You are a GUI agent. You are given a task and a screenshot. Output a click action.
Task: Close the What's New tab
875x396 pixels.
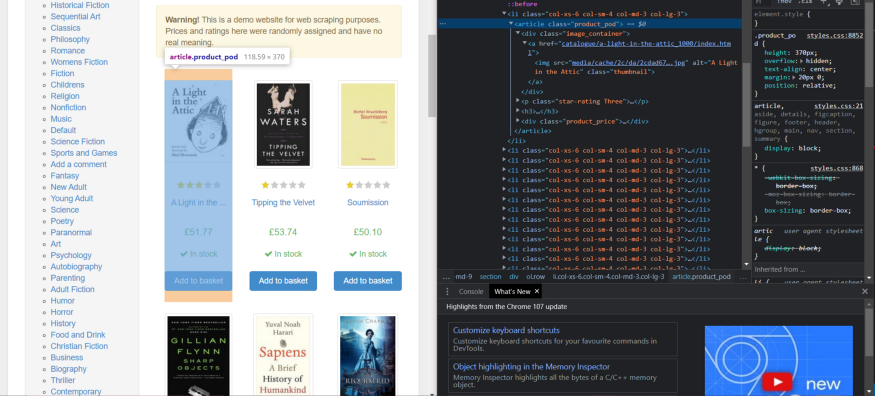pyautogui.click(x=537, y=291)
